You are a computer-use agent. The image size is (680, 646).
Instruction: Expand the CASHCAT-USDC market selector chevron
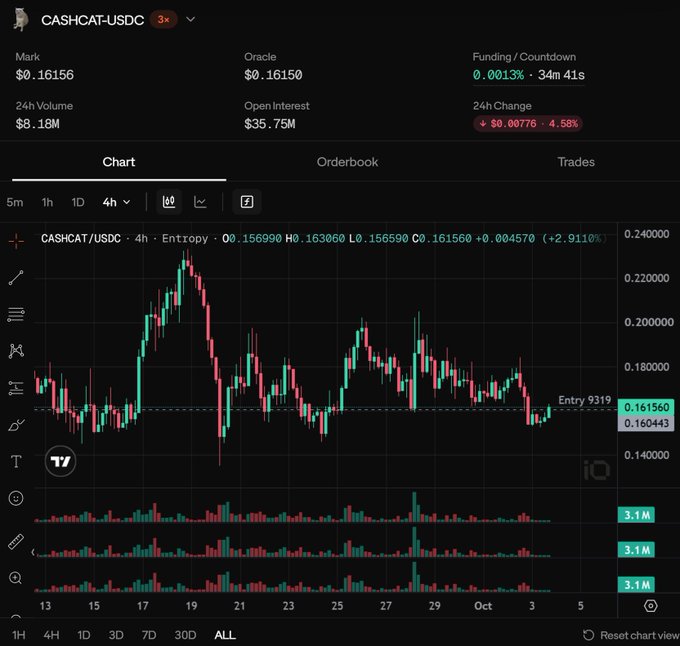190,20
